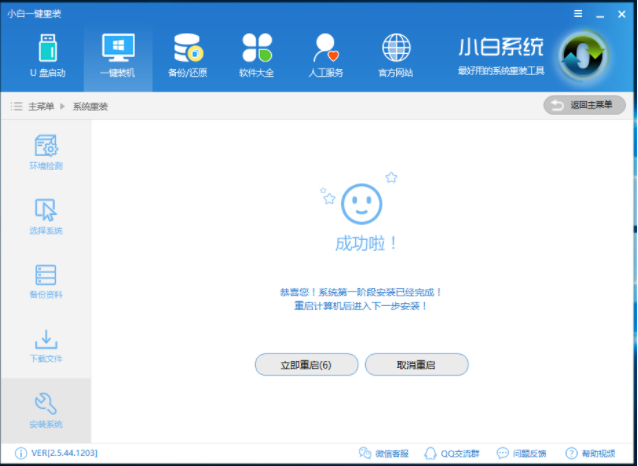Open the 官方网站 official website tab
Screen dimensions: 638x466
coord(395,57)
